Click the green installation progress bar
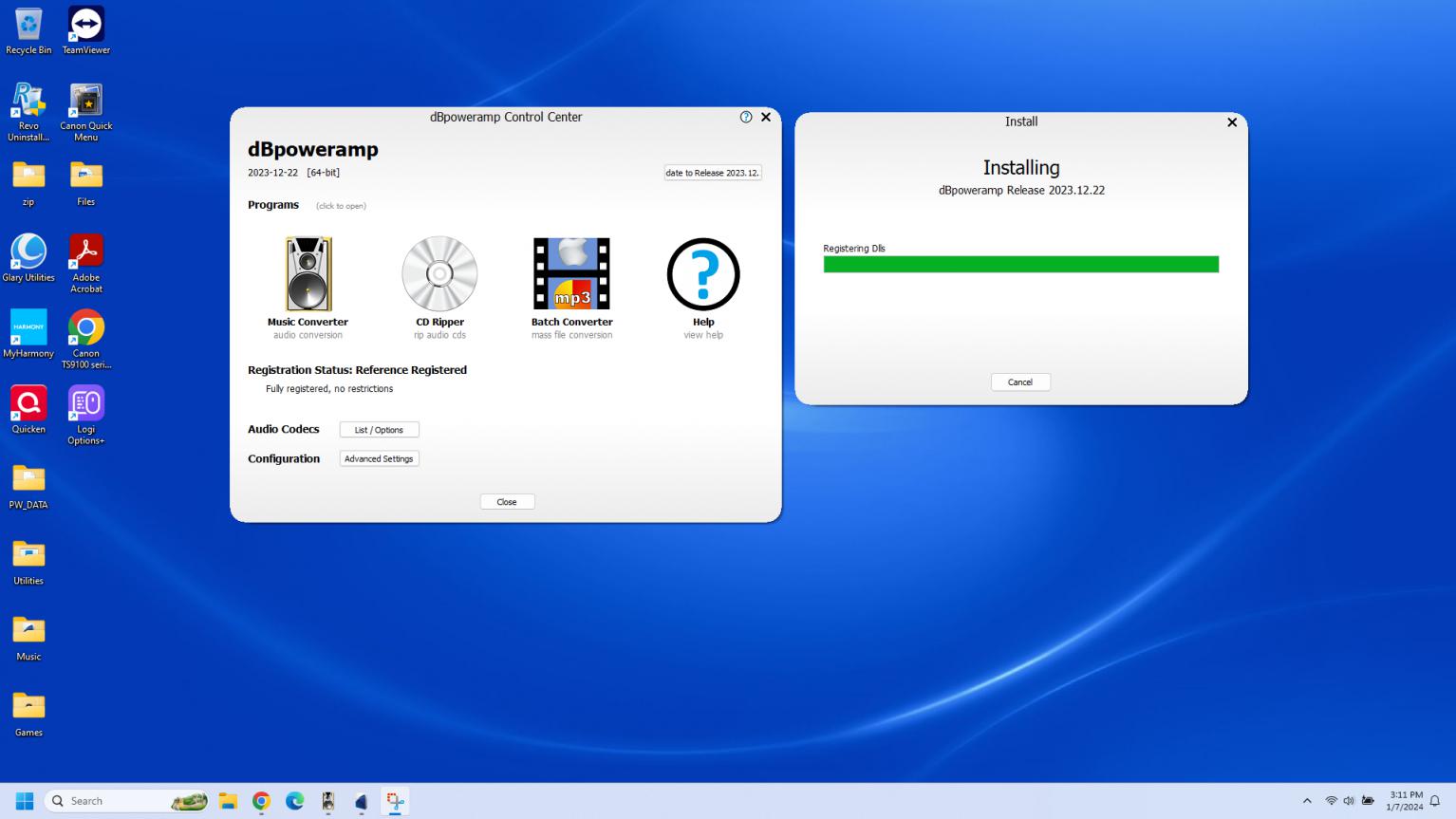This screenshot has width=1456, height=819. tap(1020, 265)
